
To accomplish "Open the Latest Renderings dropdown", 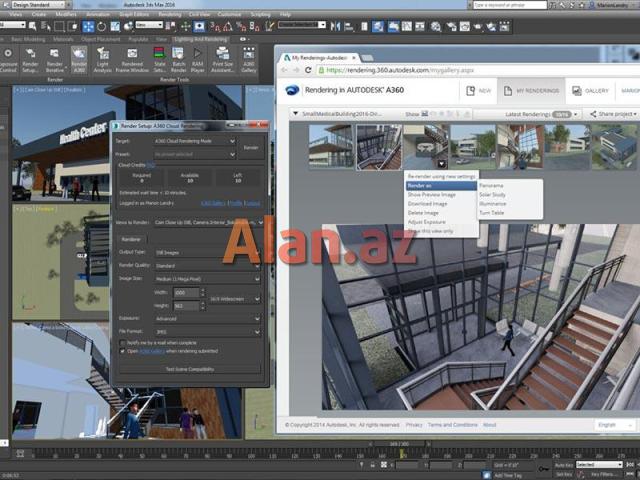I will (541, 114).
